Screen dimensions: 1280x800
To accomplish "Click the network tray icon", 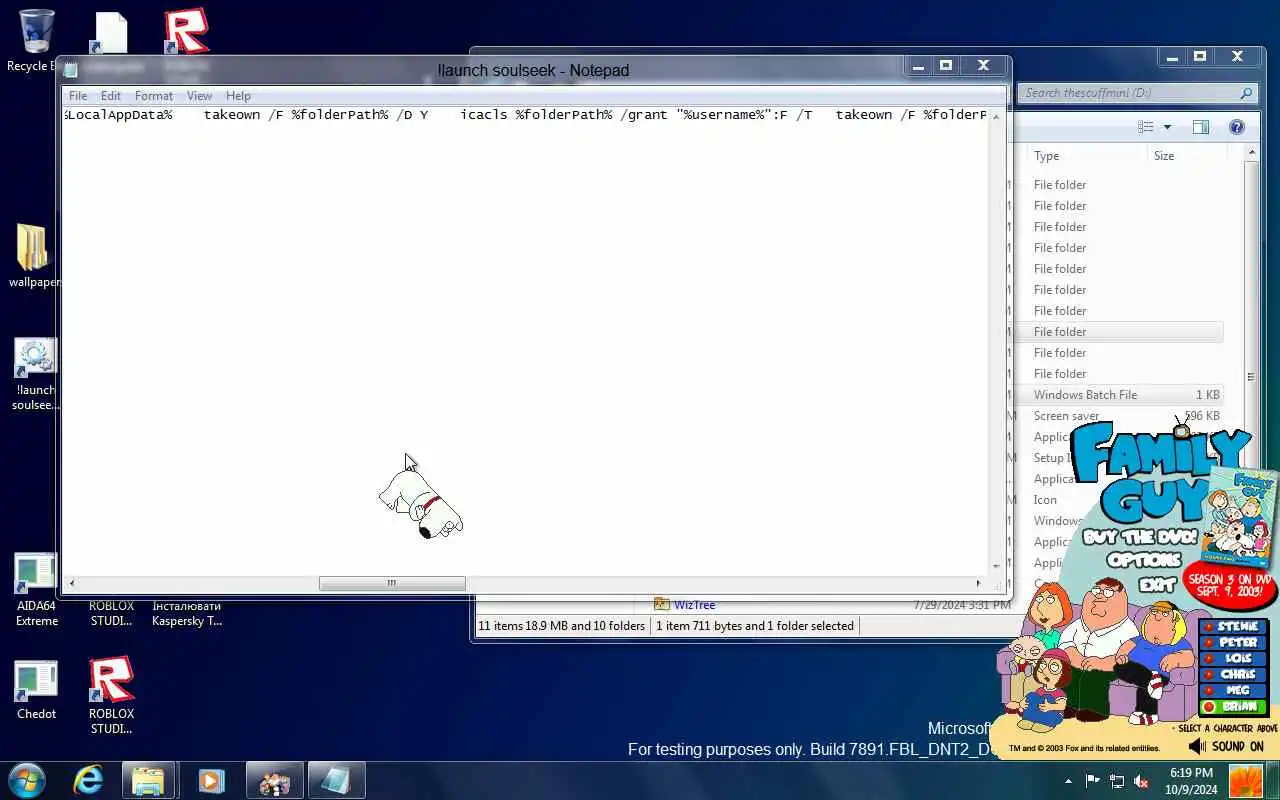I will (x=1117, y=781).
